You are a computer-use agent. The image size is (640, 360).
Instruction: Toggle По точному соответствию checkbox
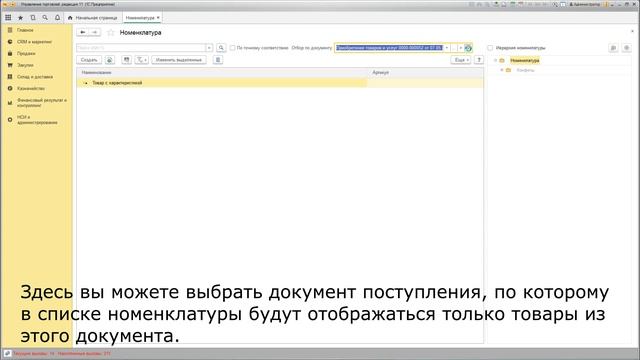tap(232, 48)
